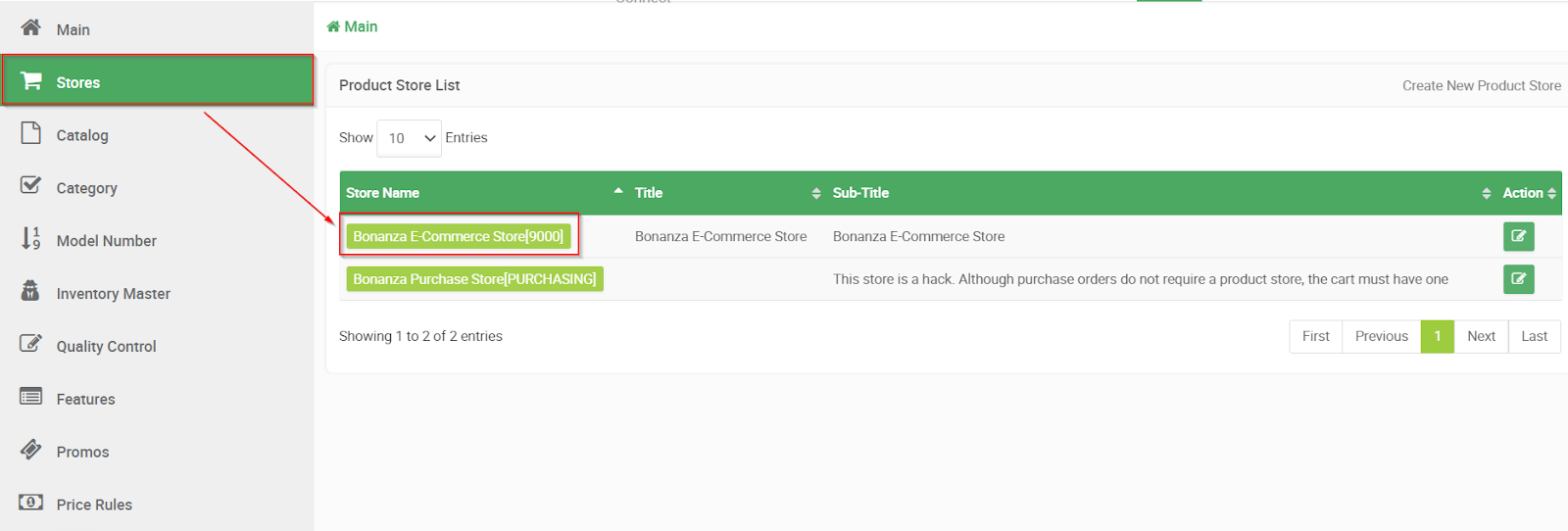This screenshot has height=531, width=1568.
Task: Open the Inventory Master menu item
Action: coord(157,294)
